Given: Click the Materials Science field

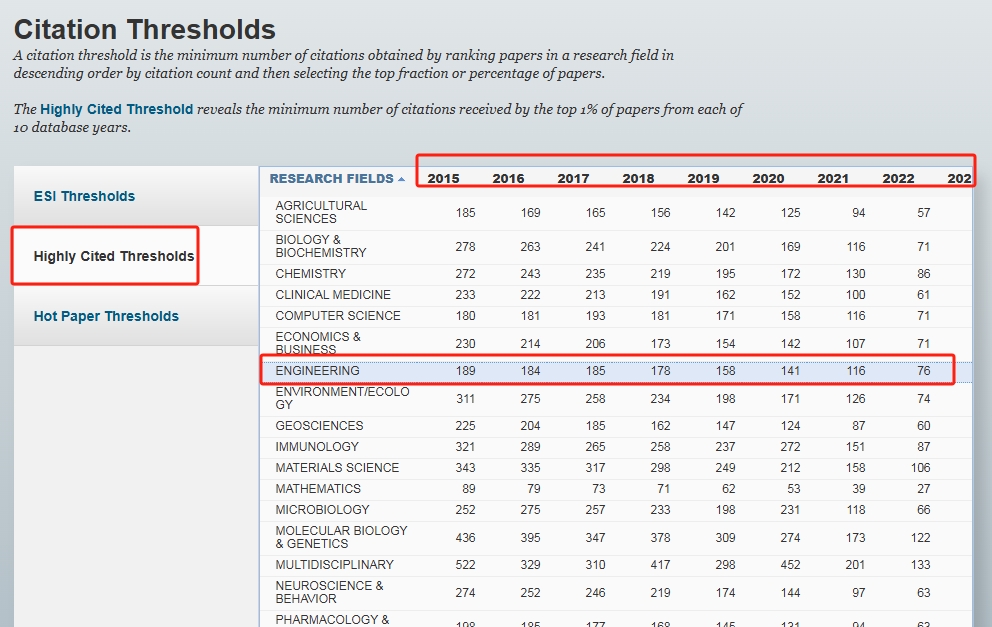Looking at the screenshot, I should pos(337,468).
